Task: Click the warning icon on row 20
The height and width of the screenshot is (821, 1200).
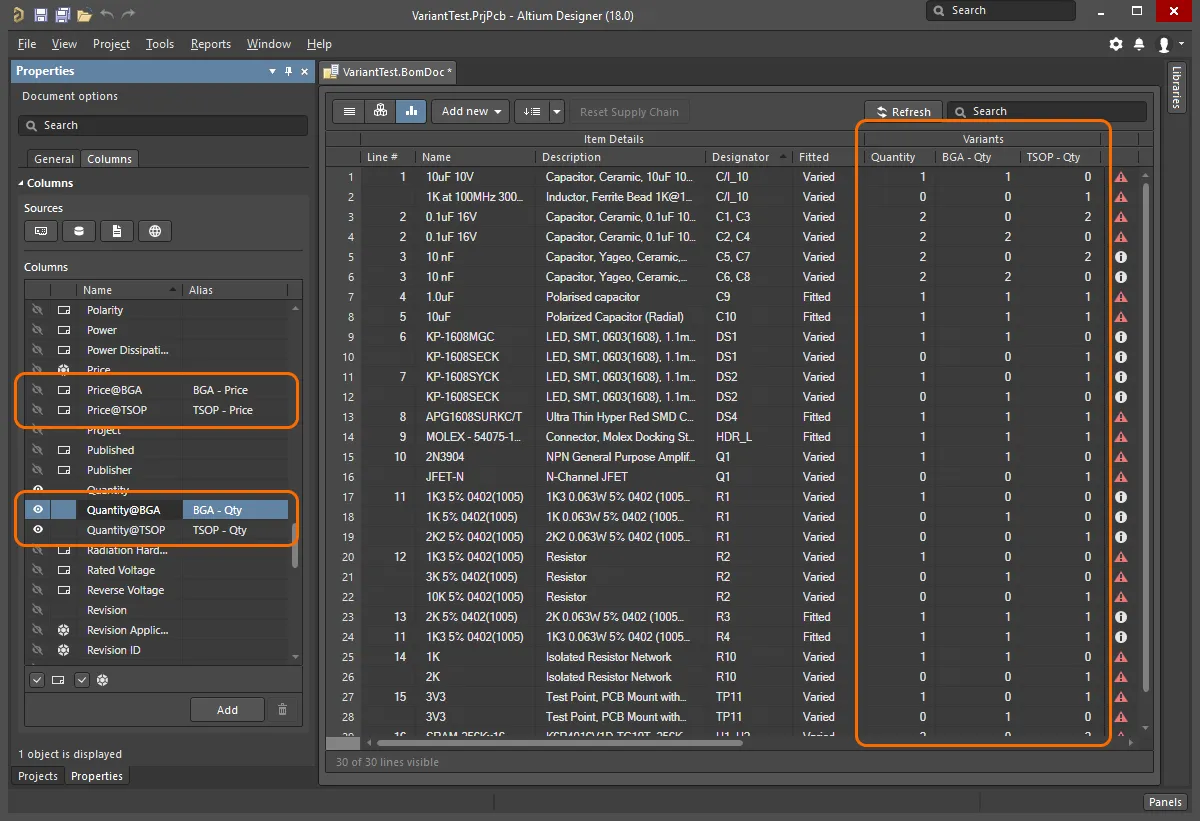Action: (x=1121, y=557)
